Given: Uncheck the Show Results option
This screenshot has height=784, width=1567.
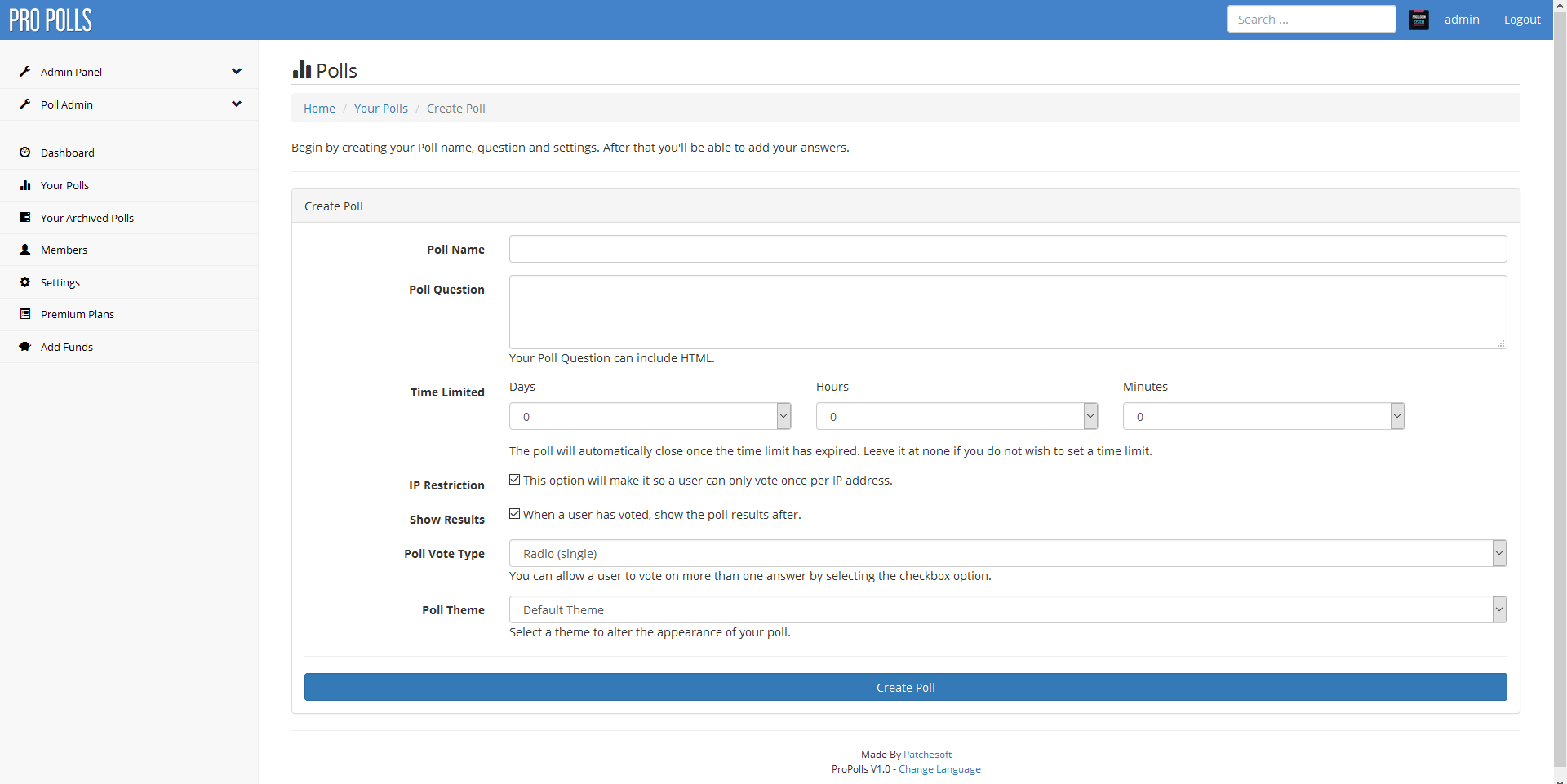Looking at the screenshot, I should pyautogui.click(x=514, y=513).
